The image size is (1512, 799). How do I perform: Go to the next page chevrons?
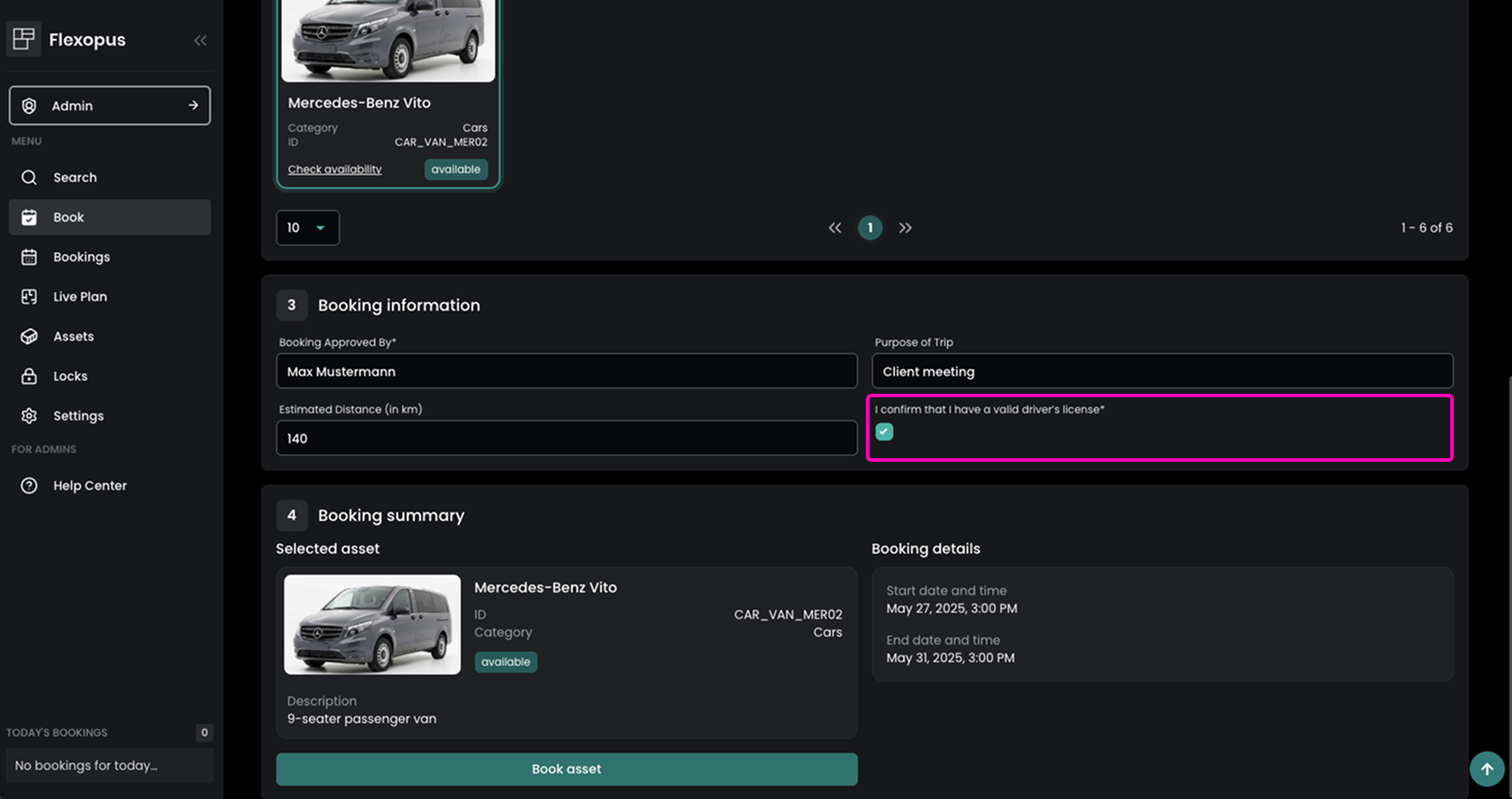pos(906,228)
